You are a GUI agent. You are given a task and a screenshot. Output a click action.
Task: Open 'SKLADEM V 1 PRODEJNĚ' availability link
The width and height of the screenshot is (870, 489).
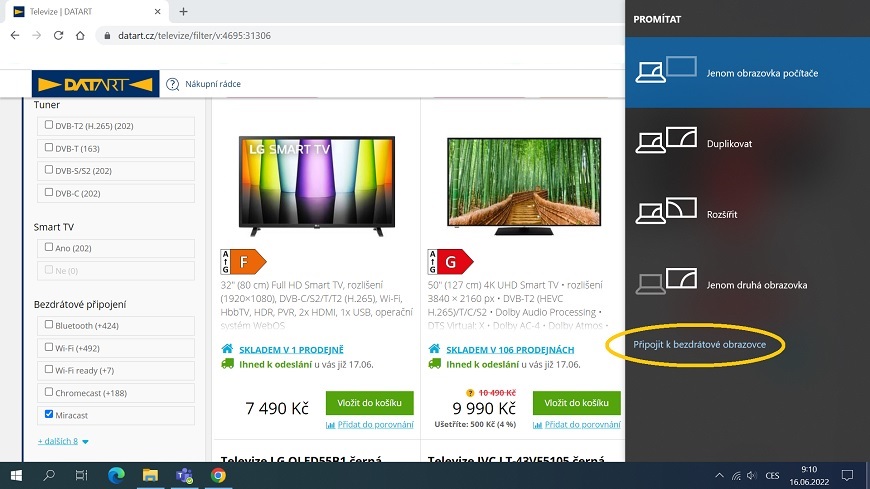[291, 350]
